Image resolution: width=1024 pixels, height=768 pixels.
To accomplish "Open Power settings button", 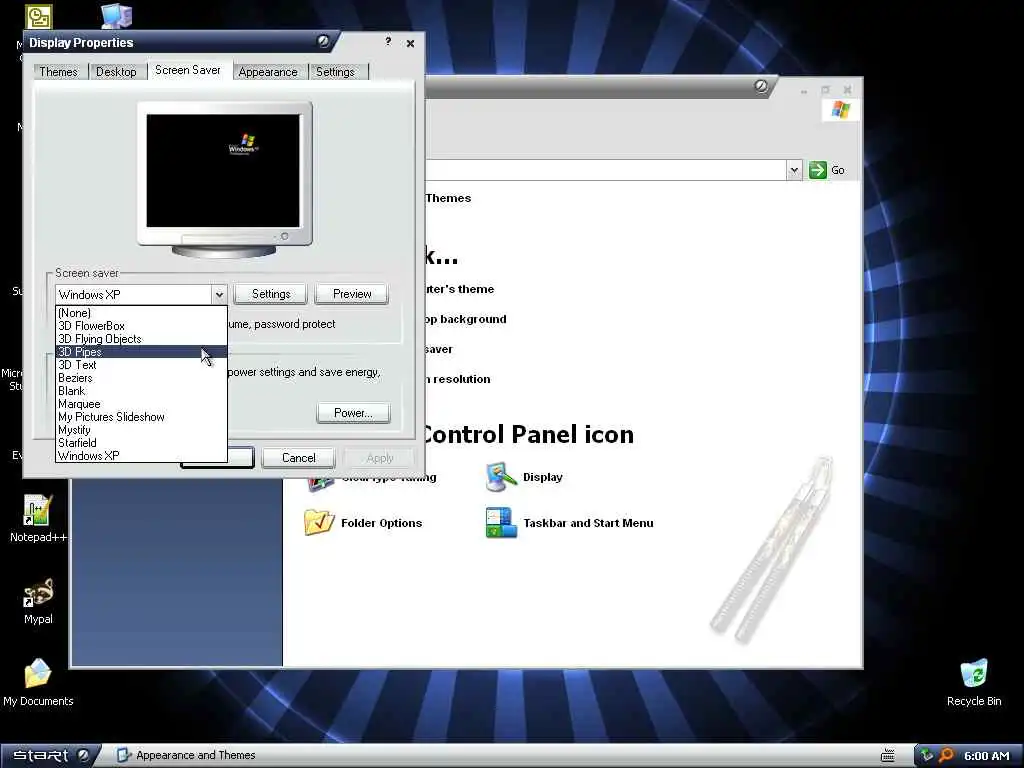I will (353, 413).
